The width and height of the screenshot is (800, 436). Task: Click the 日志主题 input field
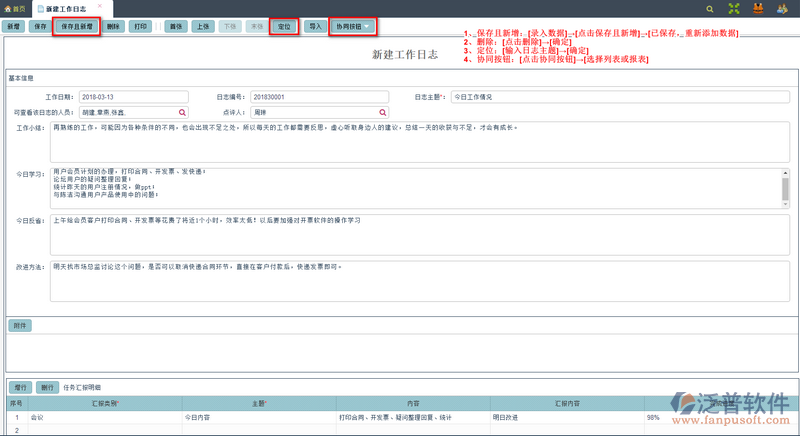[x=620, y=97]
